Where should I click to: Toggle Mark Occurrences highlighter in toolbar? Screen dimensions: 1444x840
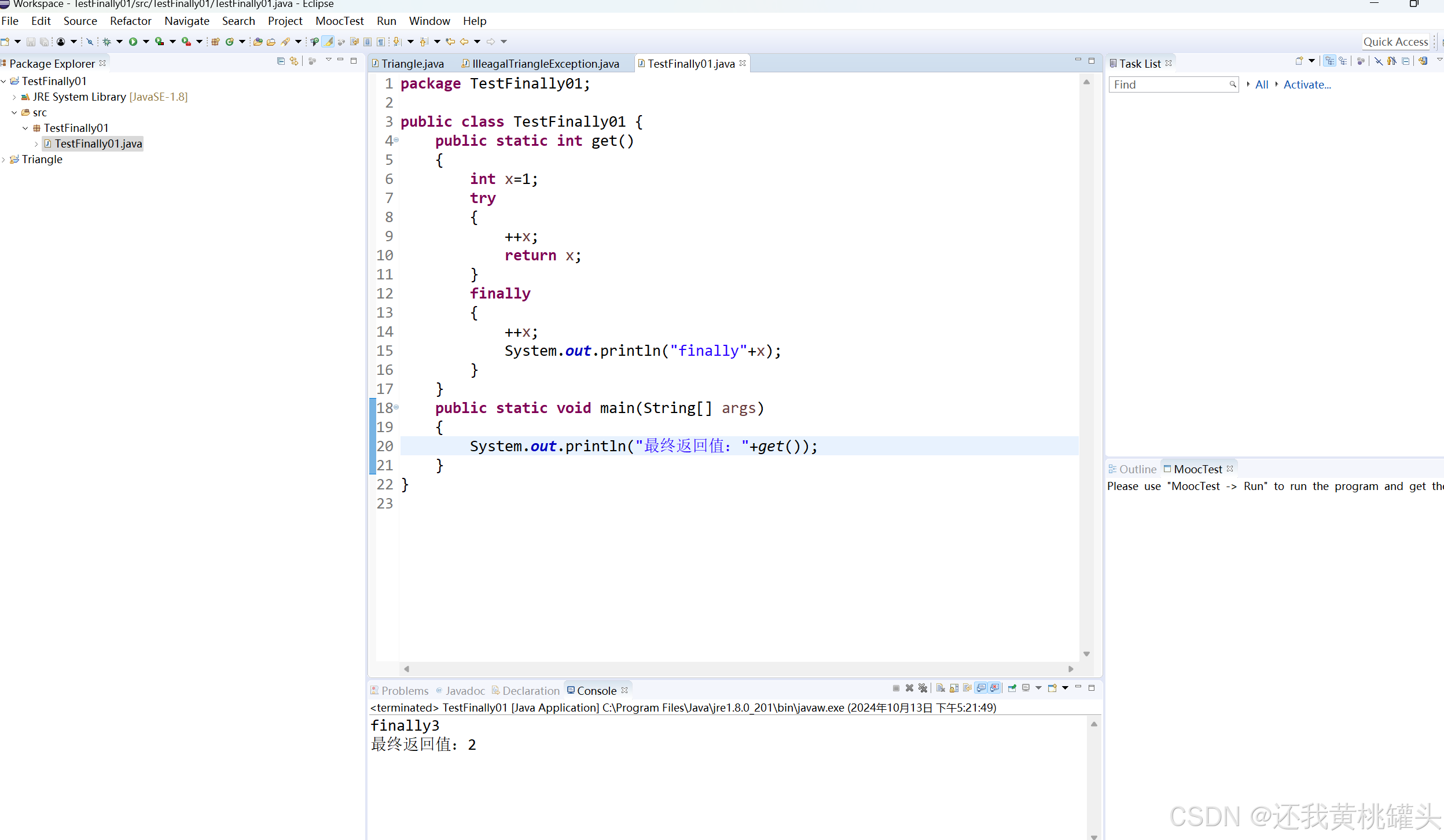click(x=328, y=42)
